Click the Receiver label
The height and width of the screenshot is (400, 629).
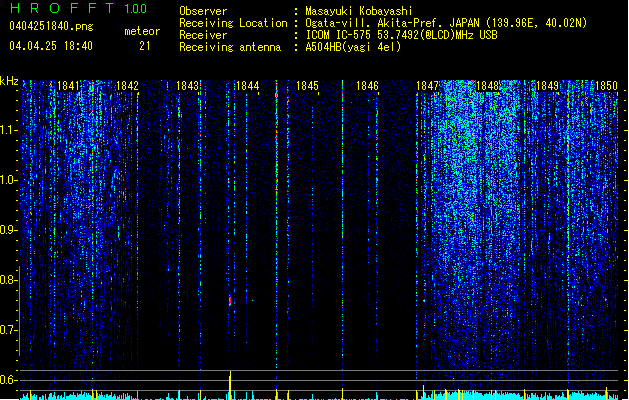[x=203, y=35]
